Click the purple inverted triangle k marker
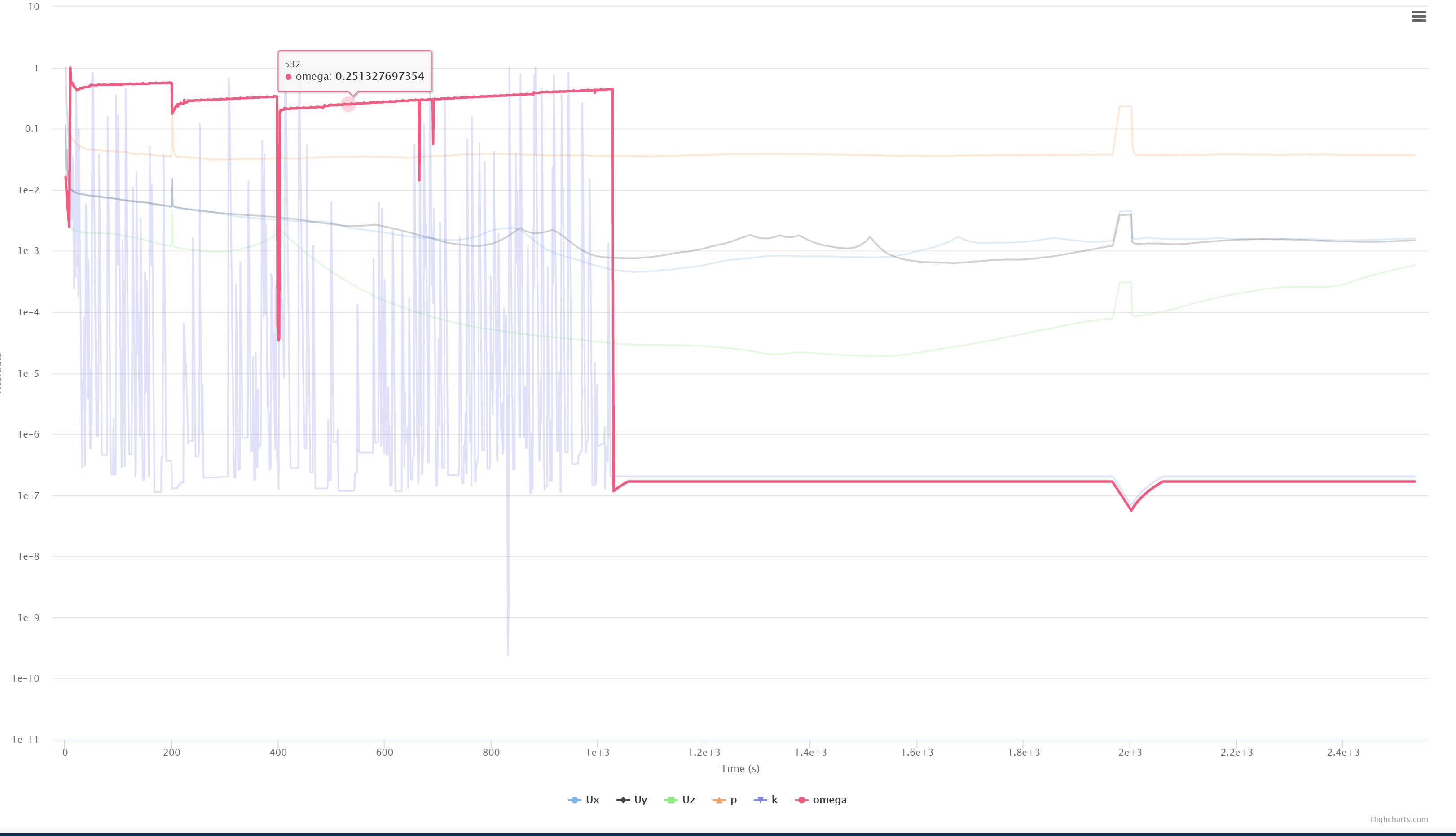This screenshot has width=1456, height=836. [x=760, y=800]
